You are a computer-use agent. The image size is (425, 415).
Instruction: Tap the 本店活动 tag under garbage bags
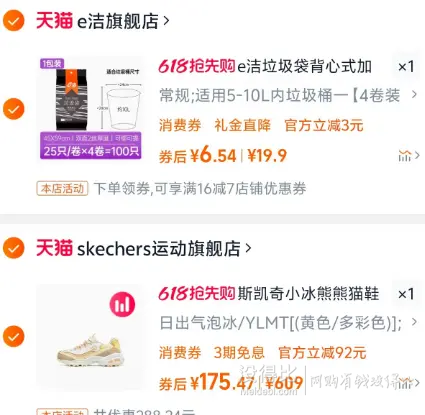tap(62, 189)
